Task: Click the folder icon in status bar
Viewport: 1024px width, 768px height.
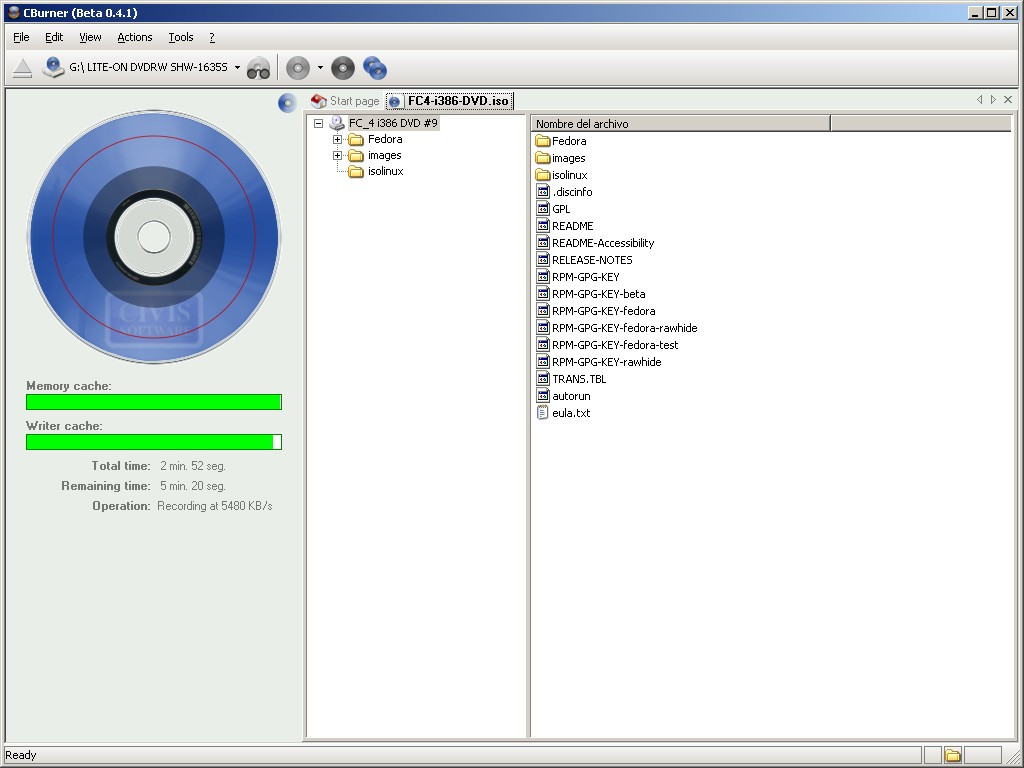Action: tap(953, 756)
